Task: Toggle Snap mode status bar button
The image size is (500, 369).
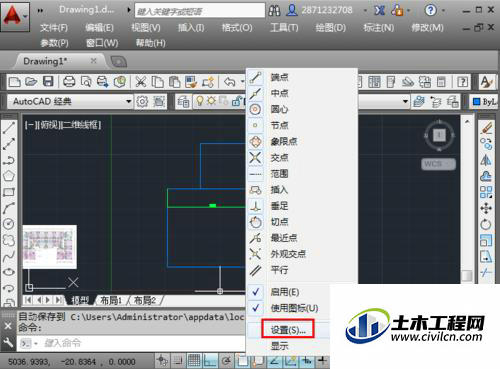Action: 178,361
